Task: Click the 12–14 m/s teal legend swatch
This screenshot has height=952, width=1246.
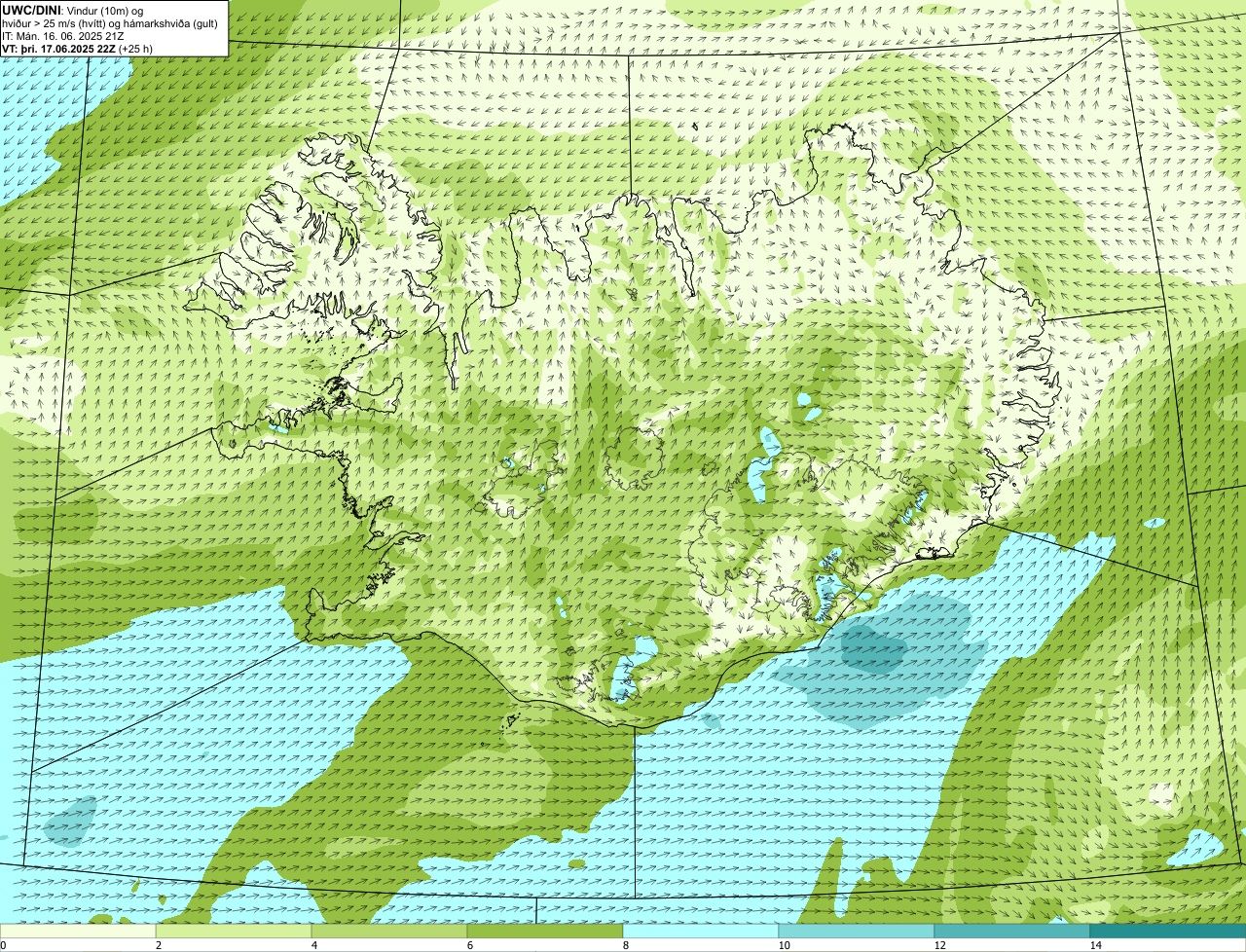Action: [x=1012, y=932]
